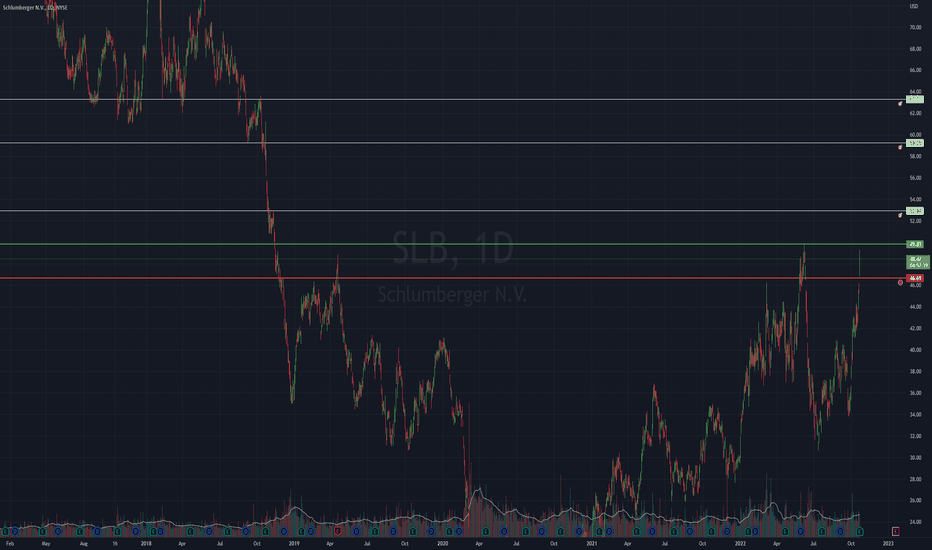The width and height of the screenshot is (932, 550).
Task: Click the red circle icon on the 46.69 line
Action: (900, 282)
